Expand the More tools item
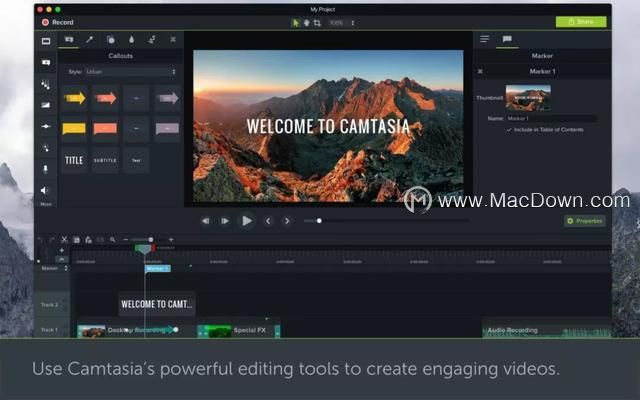Viewport: 640px width, 400px height. tap(46, 204)
